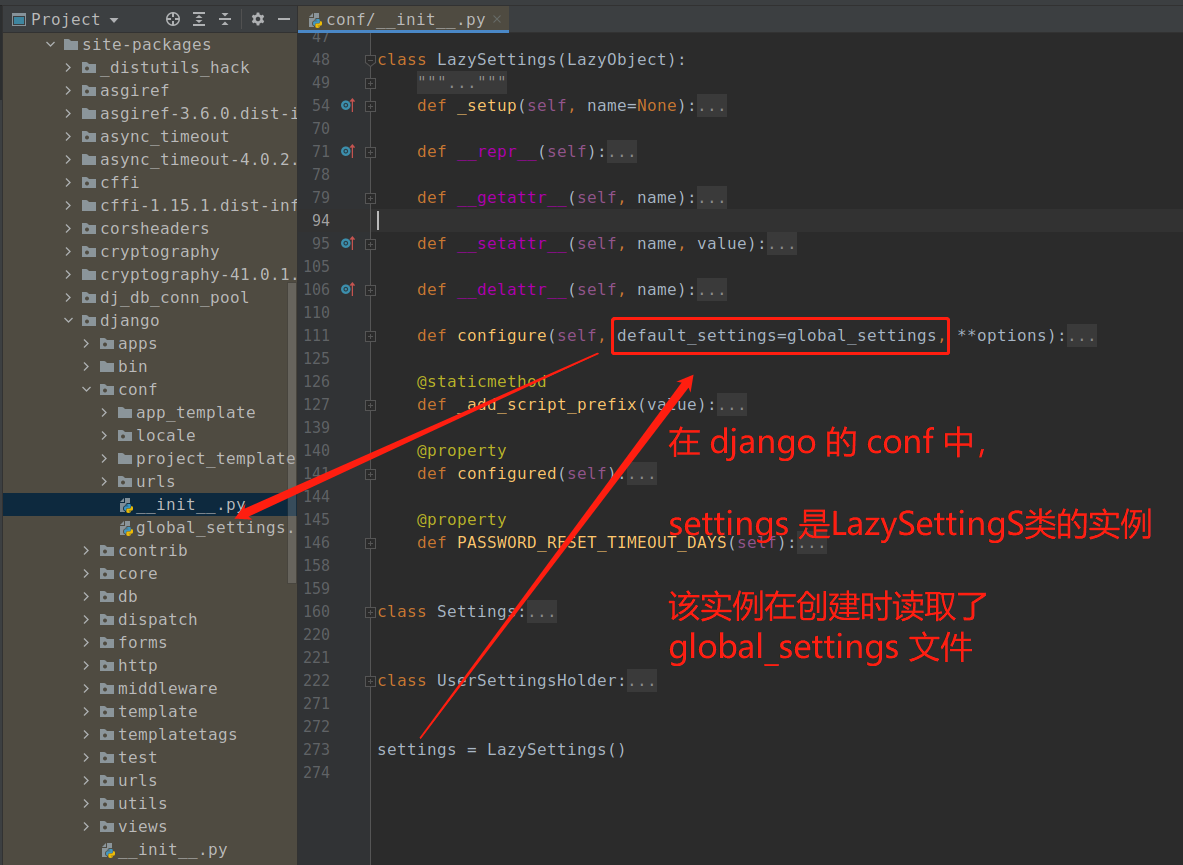Collapse the site-packages folder
This screenshot has width=1183, height=865.
tap(51, 44)
